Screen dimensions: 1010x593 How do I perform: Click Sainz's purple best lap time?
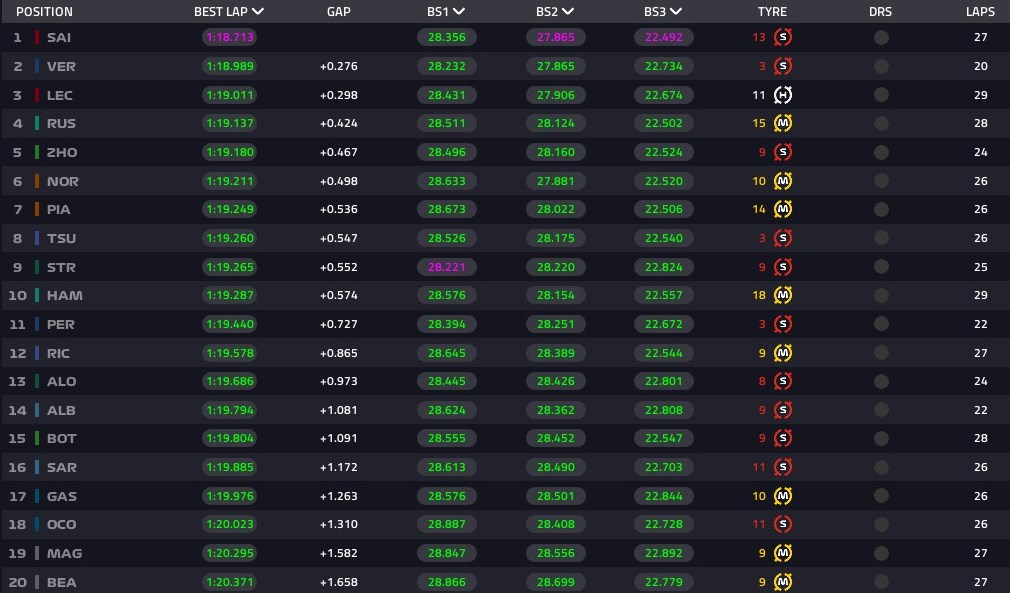click(229, 37)
